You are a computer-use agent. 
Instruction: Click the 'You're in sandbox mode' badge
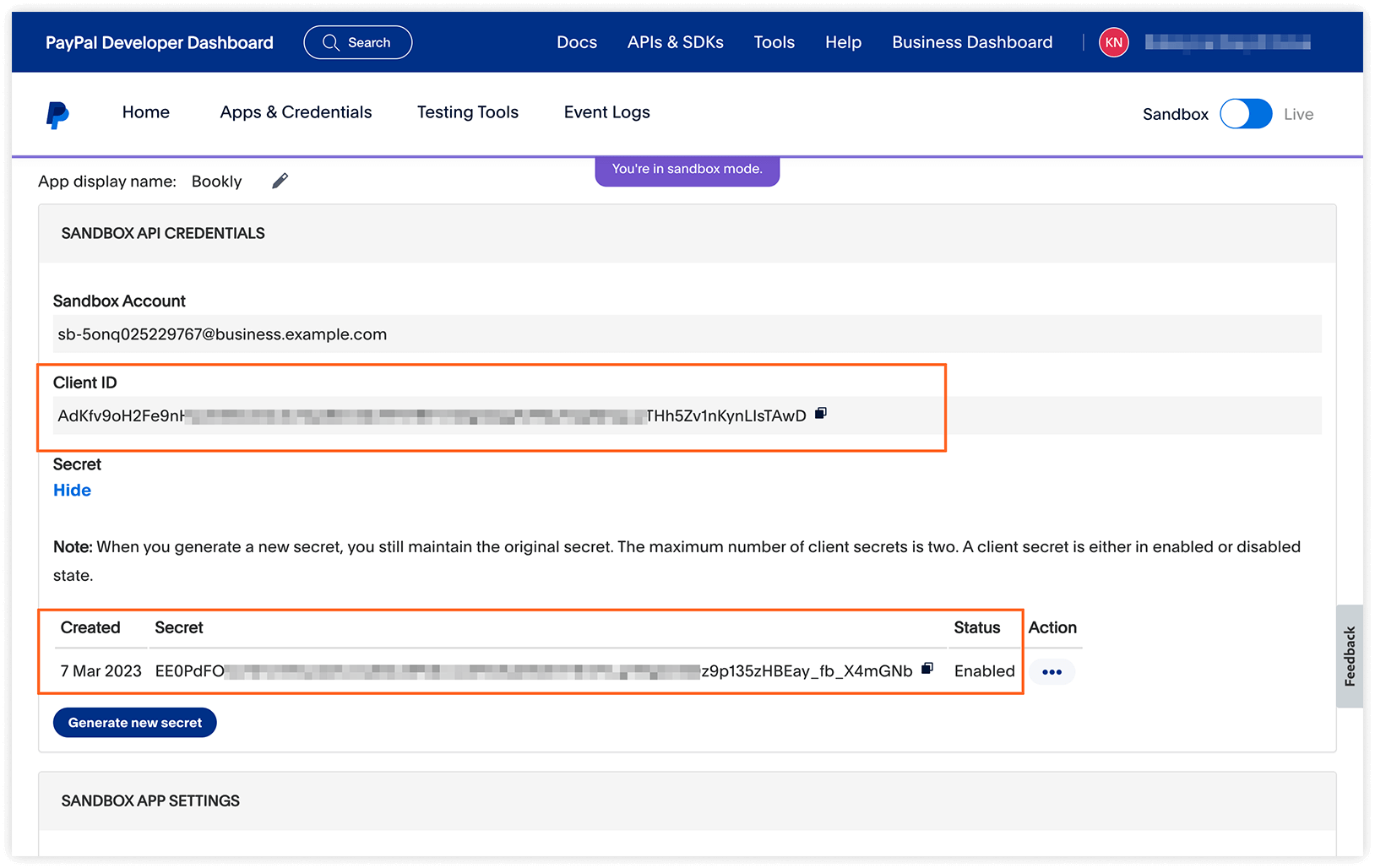687,170
